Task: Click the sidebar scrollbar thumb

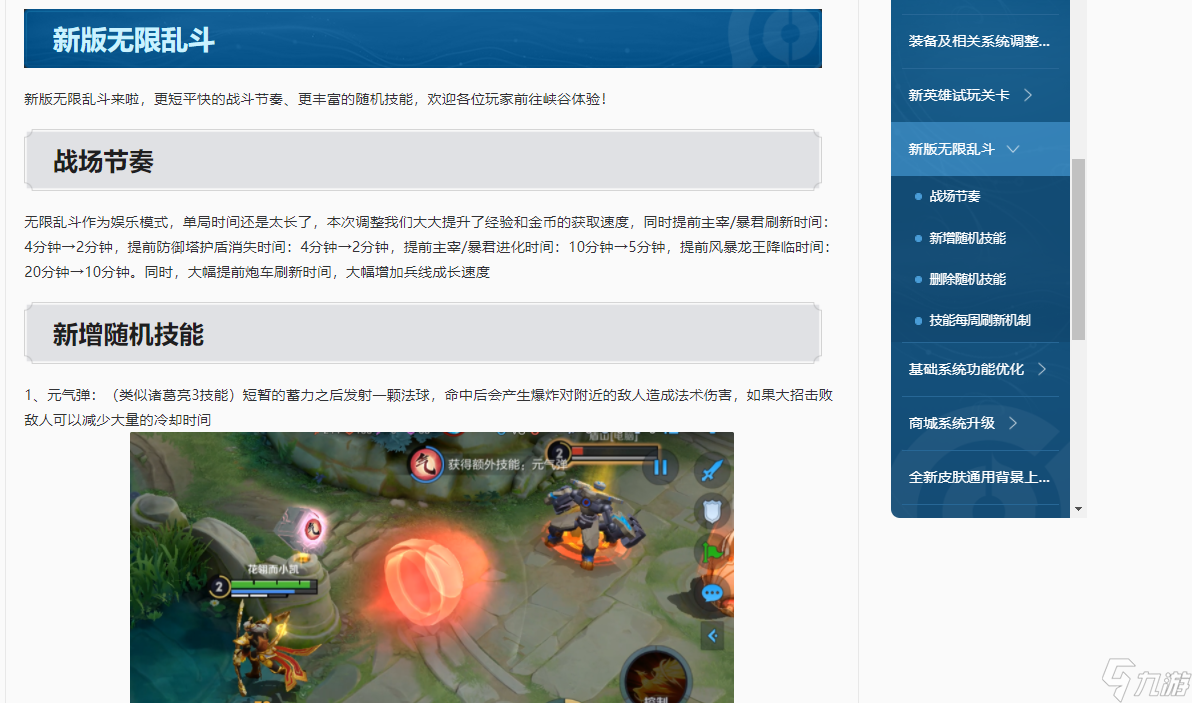Action: click(x=1078, y=249)
